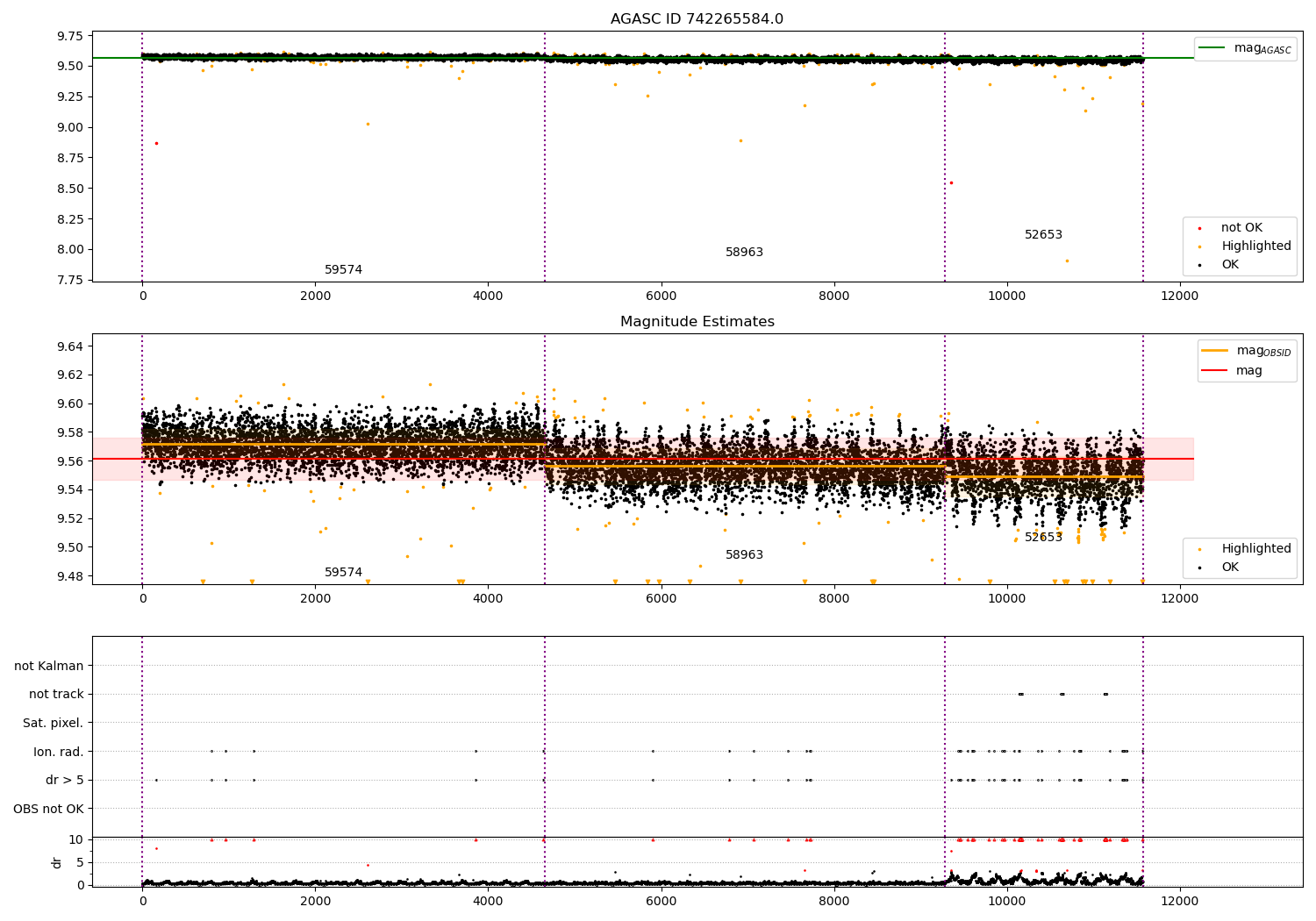Click the 9.60 y-axis tick label
The height and width of the screenshot is (921, 1316).
[69, 404]
